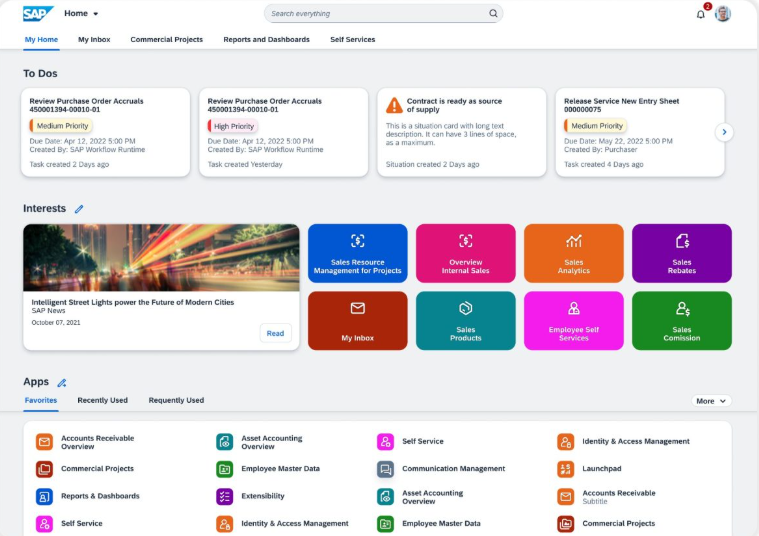Edit Interests with the pencil icon
The height and width of the screenshot is (536, 759).
point(79,209)
